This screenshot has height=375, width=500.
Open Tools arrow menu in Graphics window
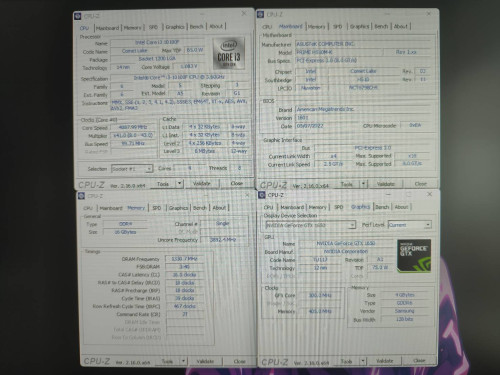pos(363,361)
